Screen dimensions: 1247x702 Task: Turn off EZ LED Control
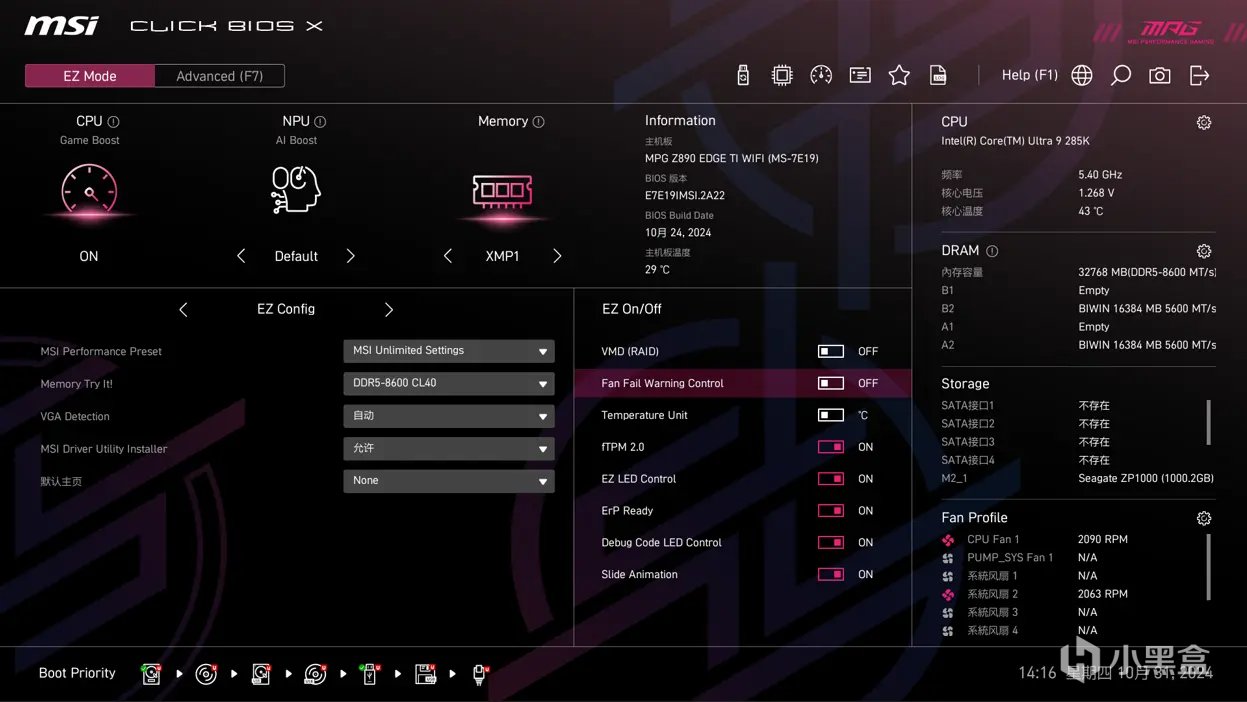[x=831, y=479]
